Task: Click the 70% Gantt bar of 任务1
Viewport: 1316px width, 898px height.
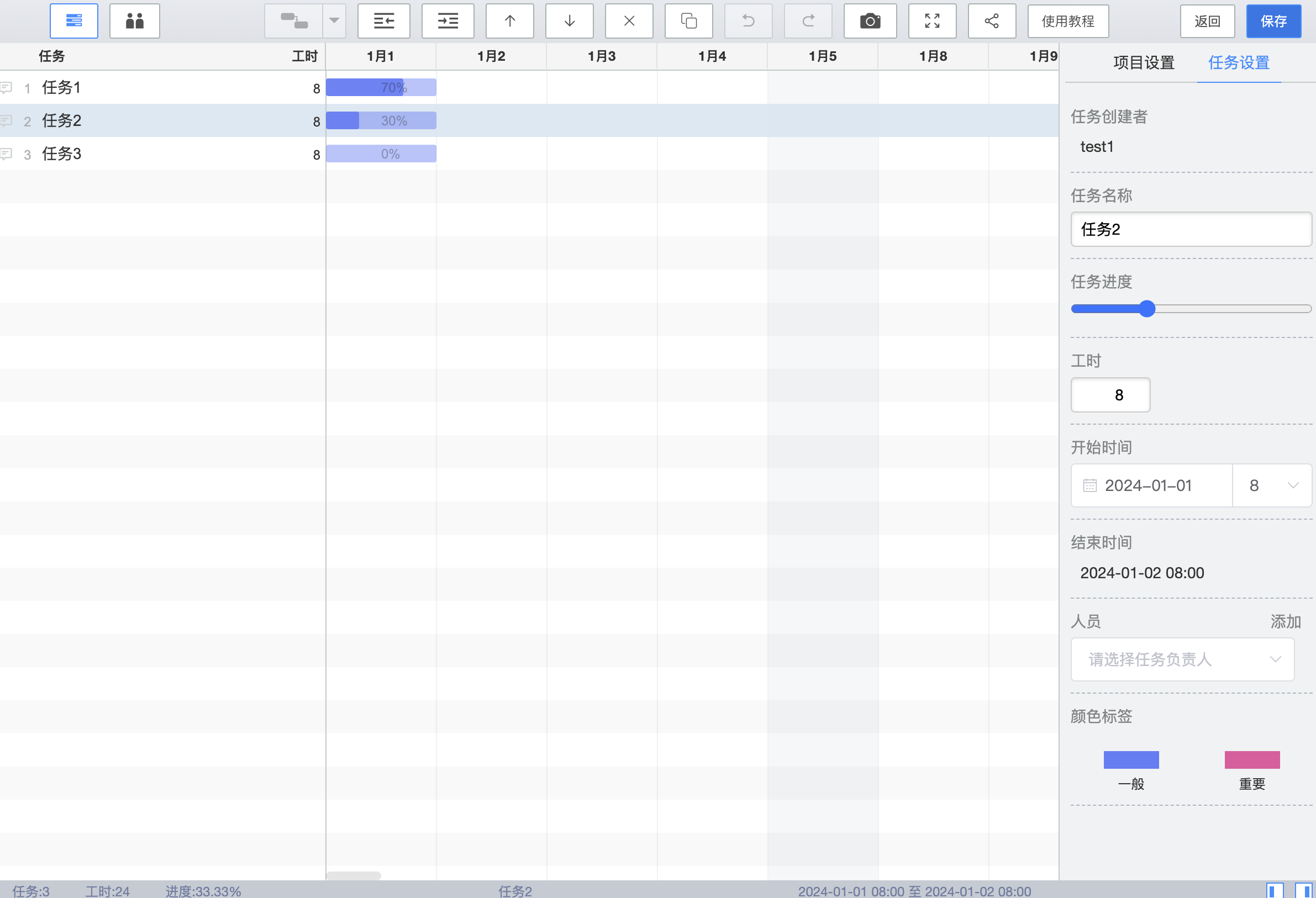Action: coord(381,87)
